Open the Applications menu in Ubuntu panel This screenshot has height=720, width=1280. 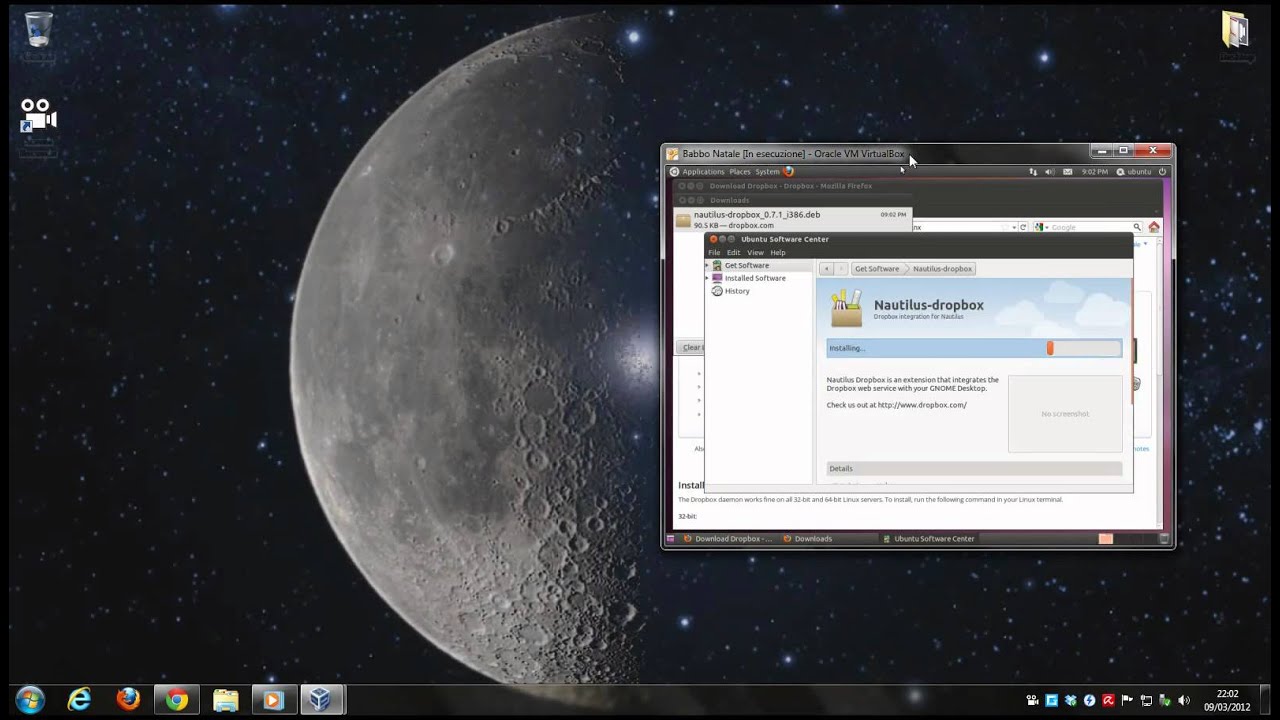tap(703, 172)
